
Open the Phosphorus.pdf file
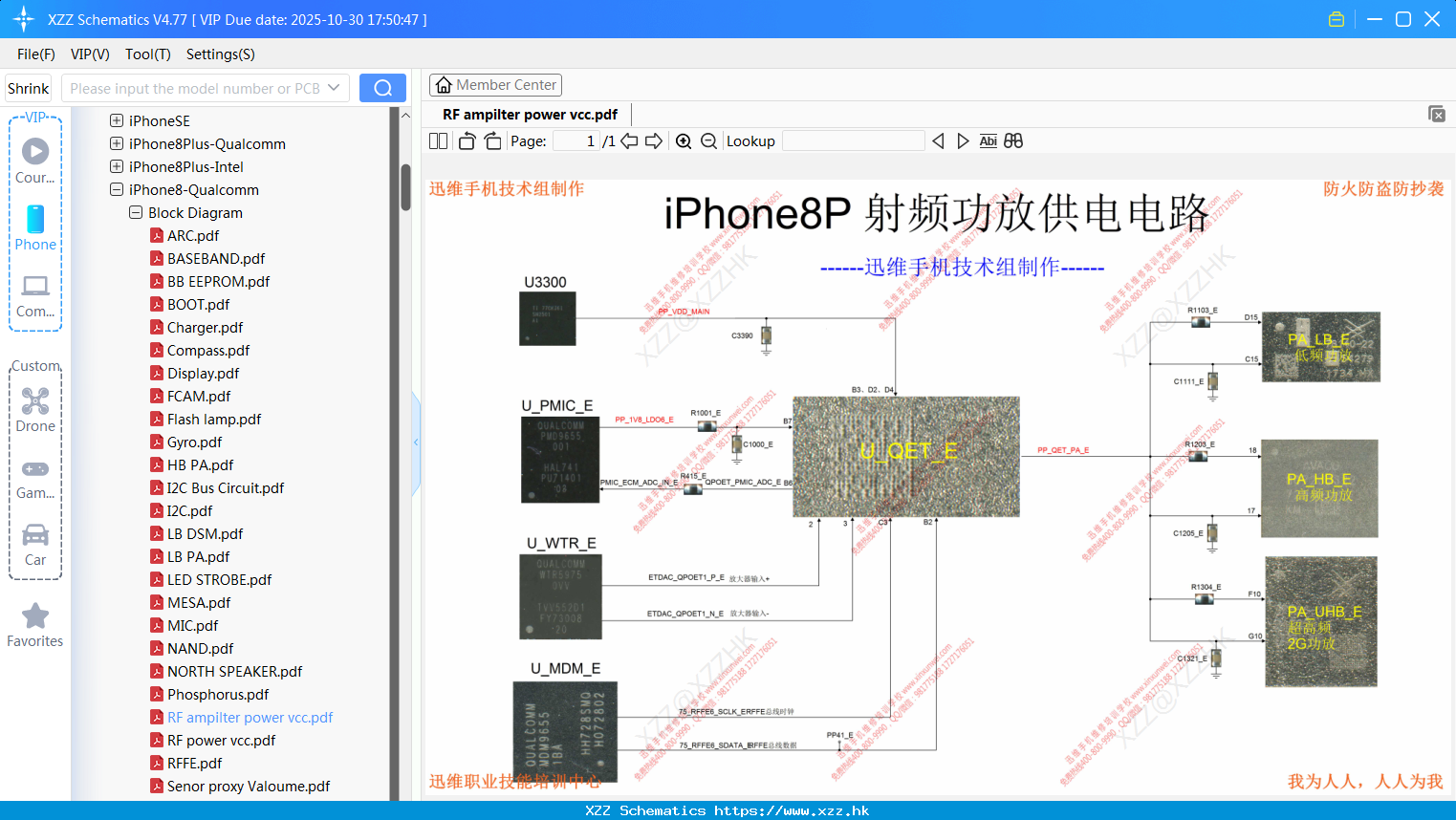point(218,694)
